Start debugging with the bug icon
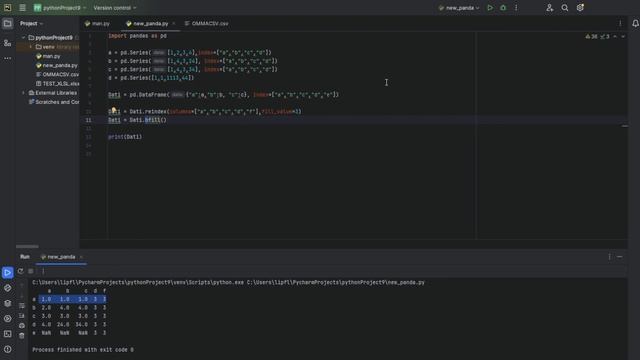 tap(503, 8)
